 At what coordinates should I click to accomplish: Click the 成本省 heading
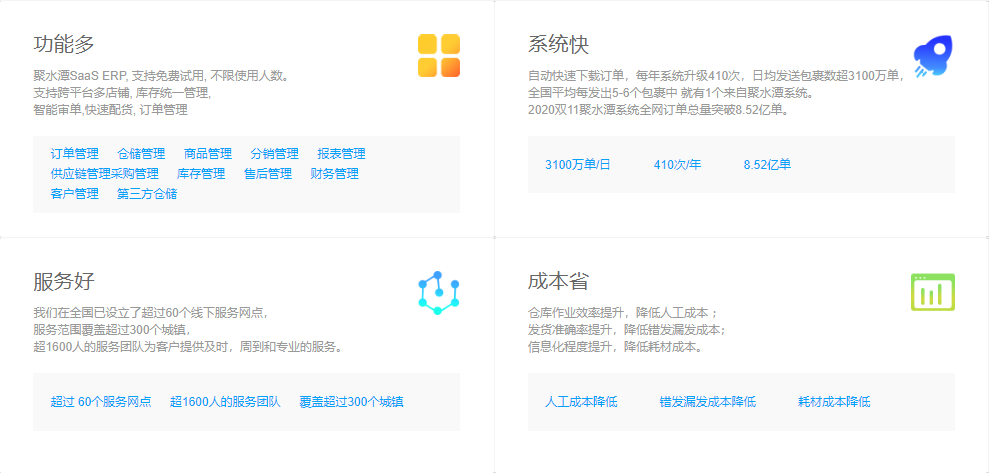tap(558, 281)
